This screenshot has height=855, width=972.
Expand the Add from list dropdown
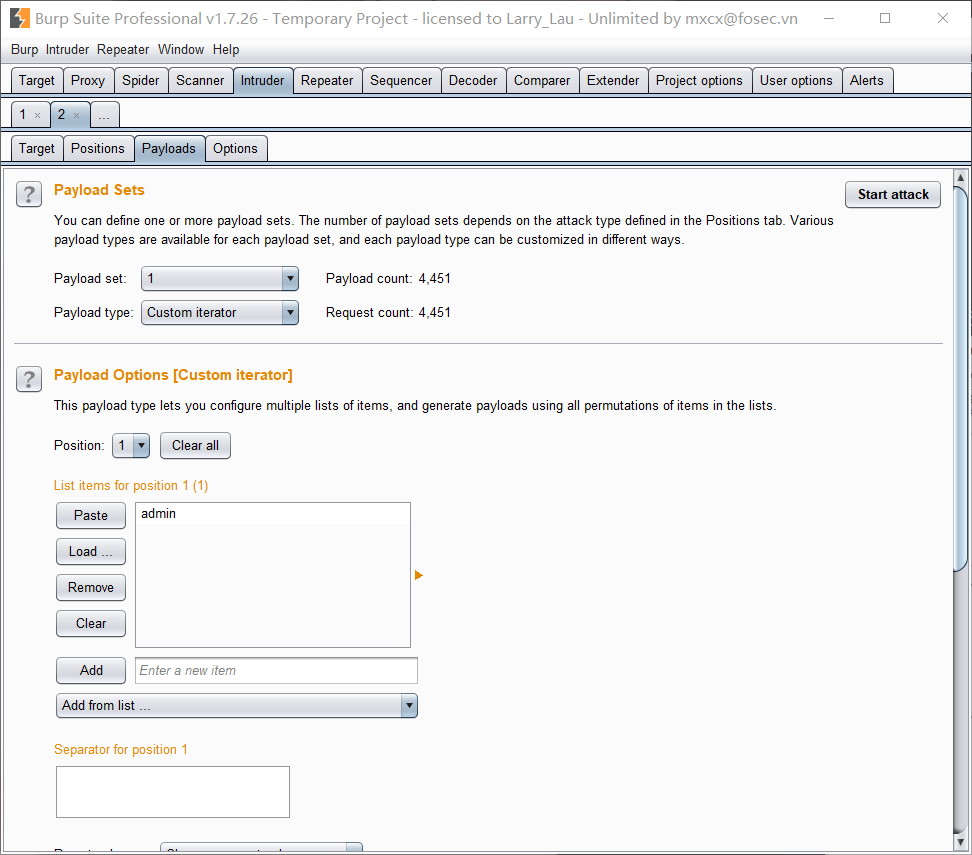(x=237, y=706)
